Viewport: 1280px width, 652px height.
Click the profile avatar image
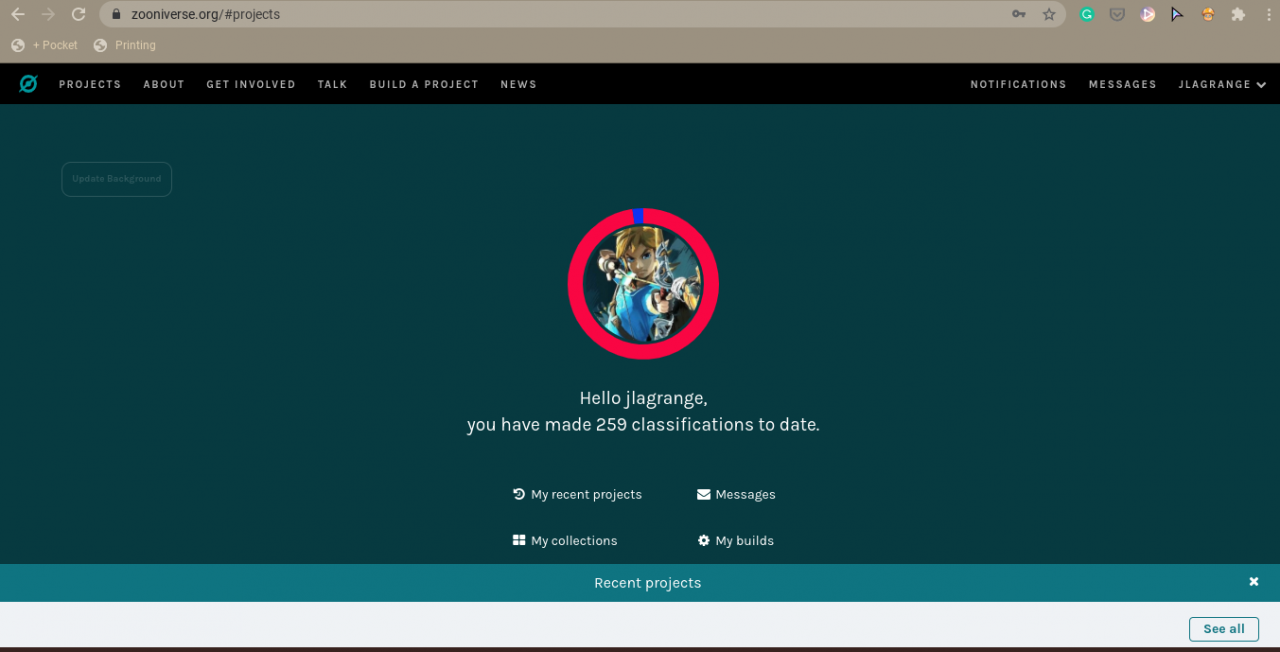point(643,284)
